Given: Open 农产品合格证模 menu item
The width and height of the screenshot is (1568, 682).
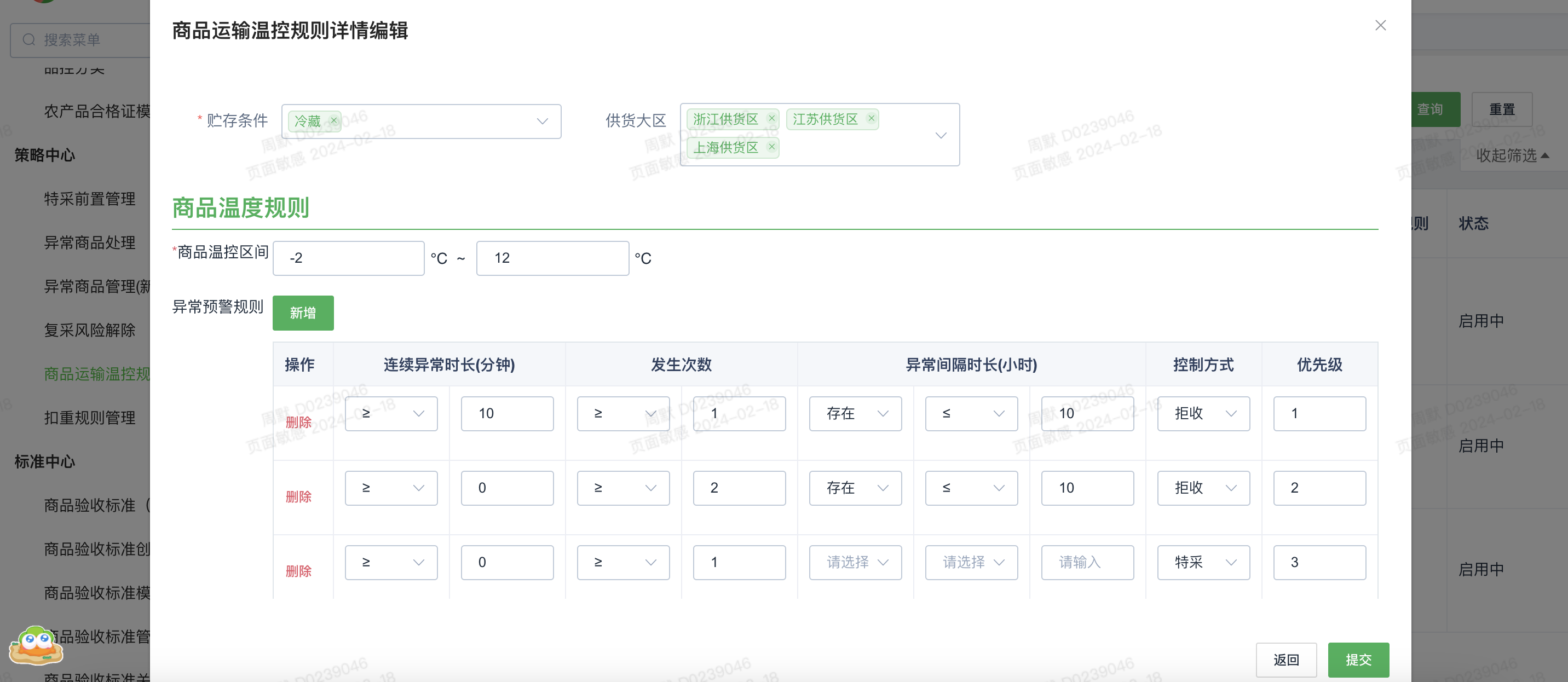Looking at the screenshot, I should coord(97,111).
